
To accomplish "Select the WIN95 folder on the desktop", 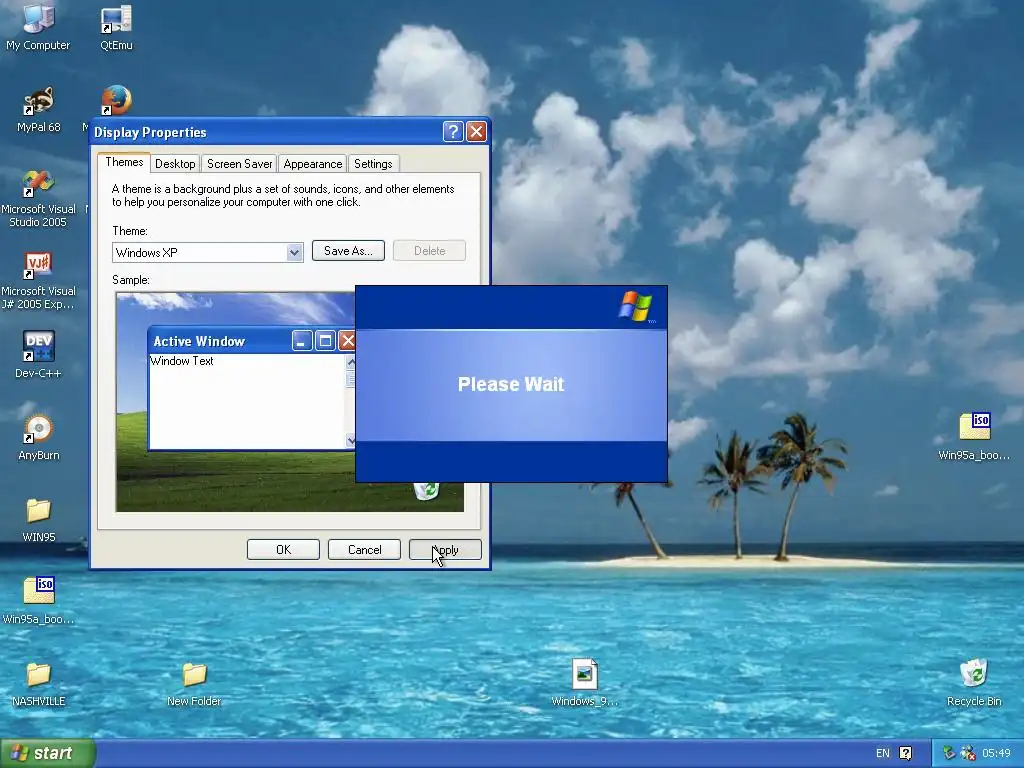I will [x=39, y=519].
